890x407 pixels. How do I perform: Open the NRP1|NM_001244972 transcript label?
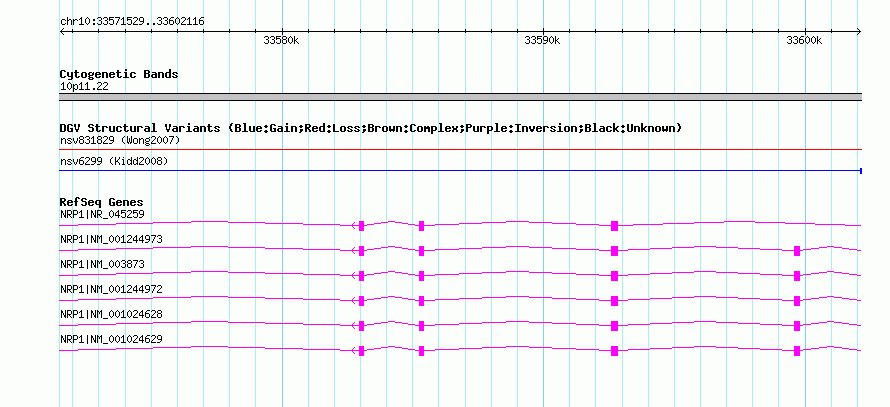point(111,289)
